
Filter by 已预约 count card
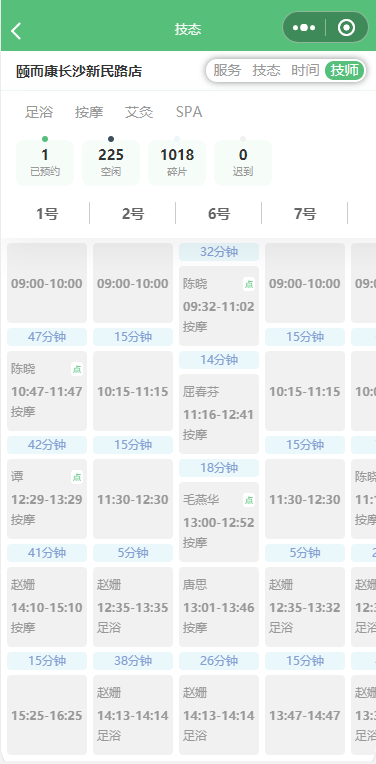pyautogui.click(x=45, y=163)
